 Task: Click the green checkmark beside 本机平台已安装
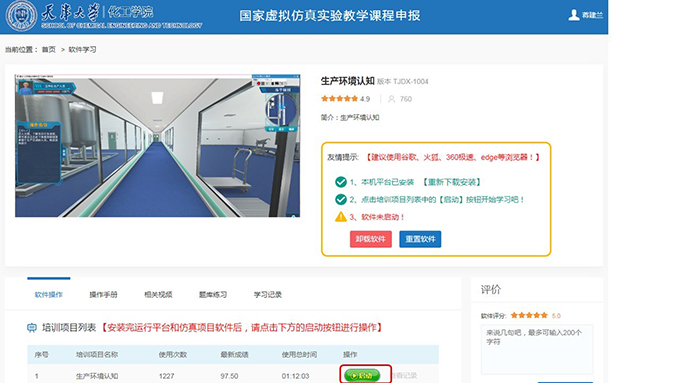coord(341,182)
